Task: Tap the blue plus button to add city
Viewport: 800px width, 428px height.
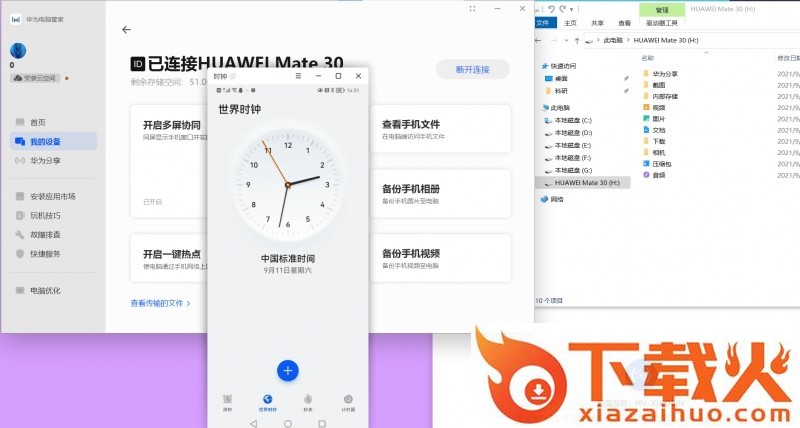Action: (288, 370)
